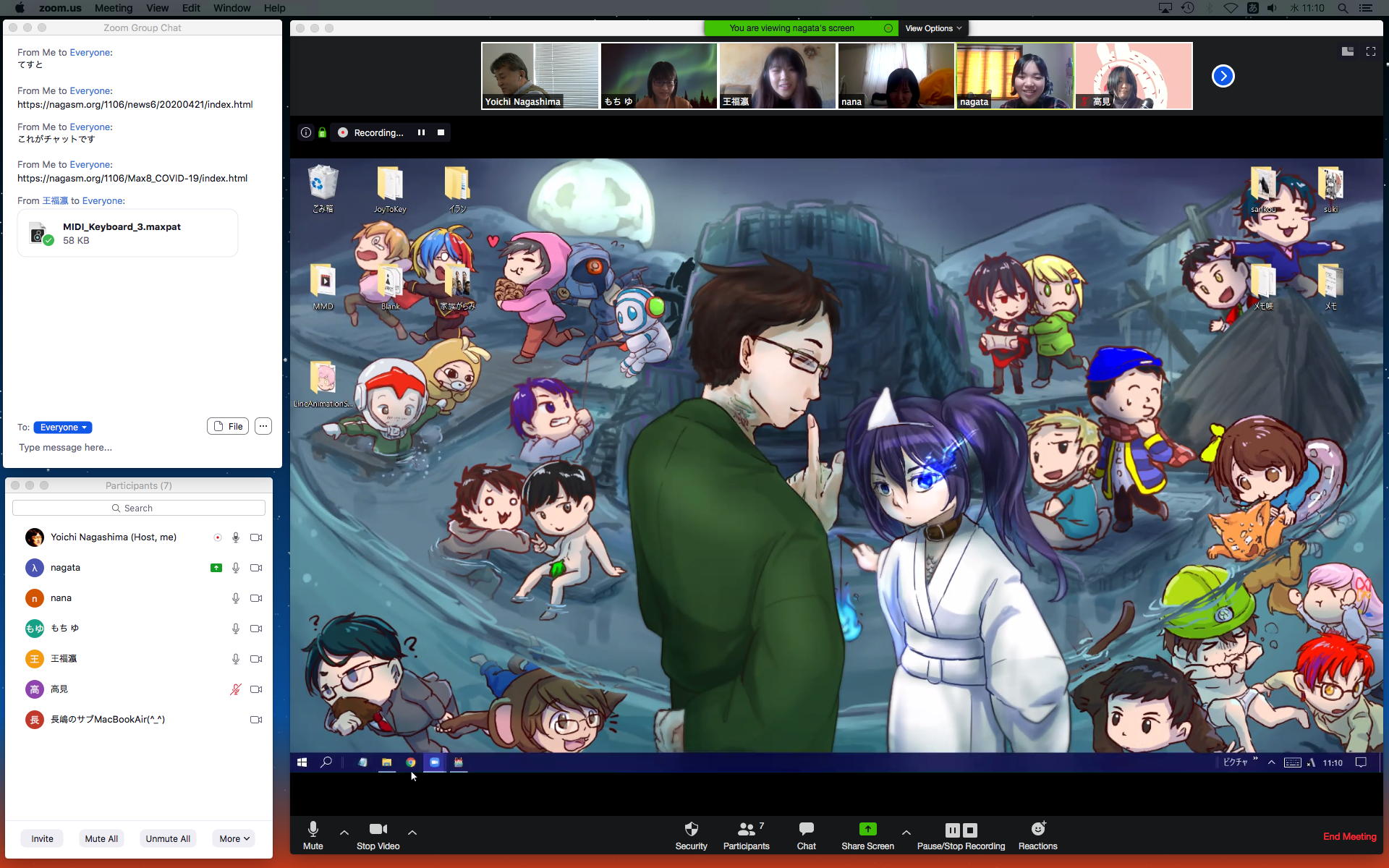The height and width of the screenshot is (868, 1389).
Task: Click Participants icon in meeting toolbar
Action: coord(746,830)
